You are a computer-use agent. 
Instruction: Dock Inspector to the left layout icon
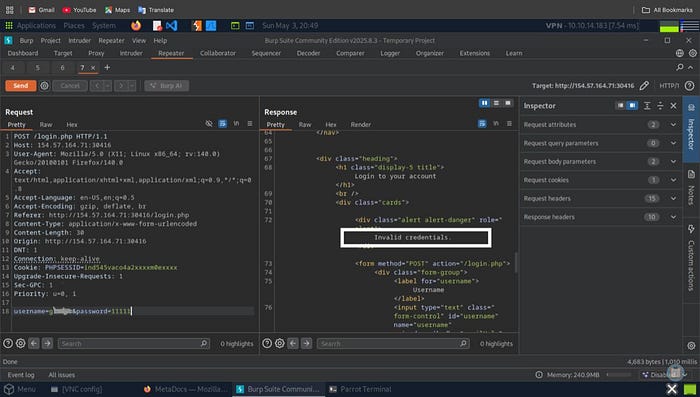tap(620, 106)
